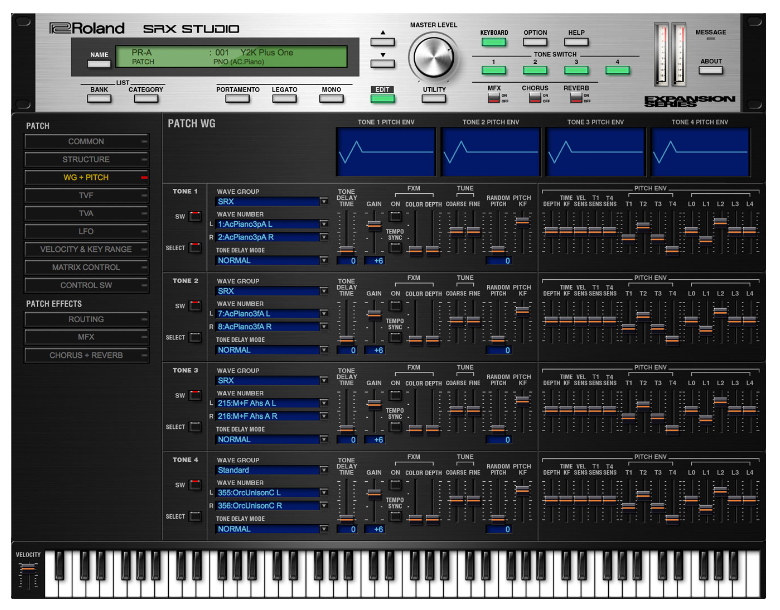This screenshot has width=780, height=610.
Task: Click the HELP button
Action: pos(576,42)
